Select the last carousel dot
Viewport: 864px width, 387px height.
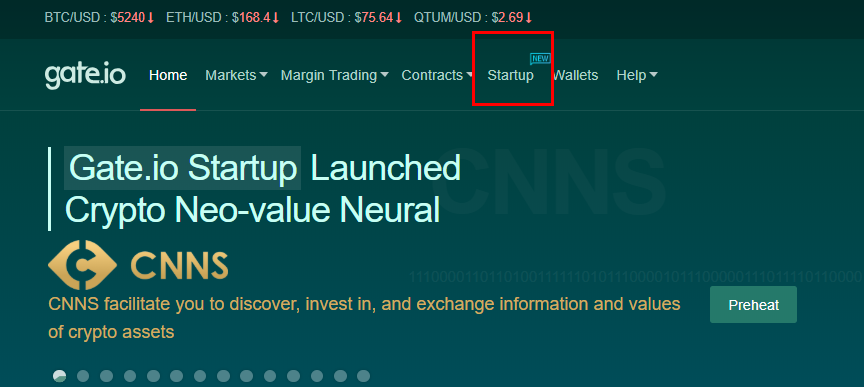pyautogui.click(x=364, y=376)
